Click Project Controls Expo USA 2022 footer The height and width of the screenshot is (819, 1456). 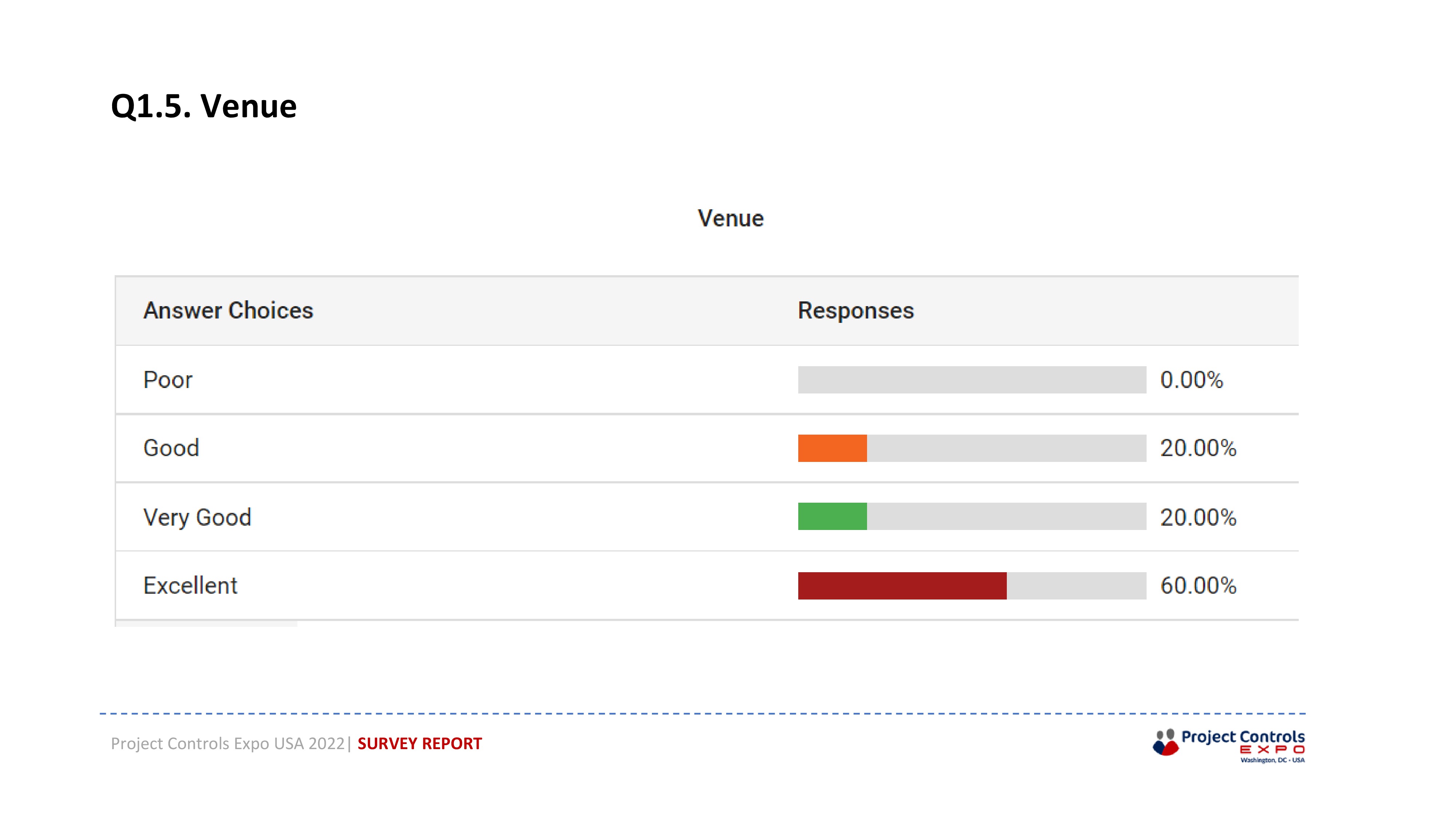228,744
